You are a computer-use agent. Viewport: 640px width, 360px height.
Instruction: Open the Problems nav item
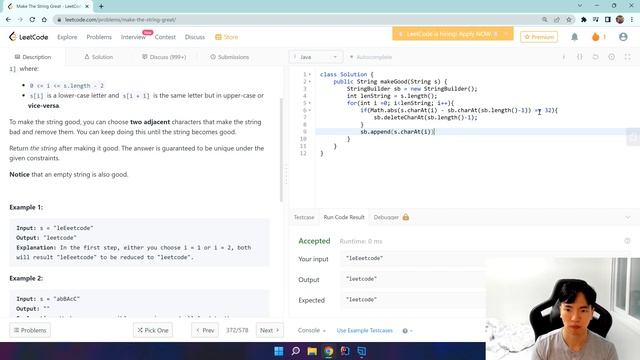click(99, 37)
